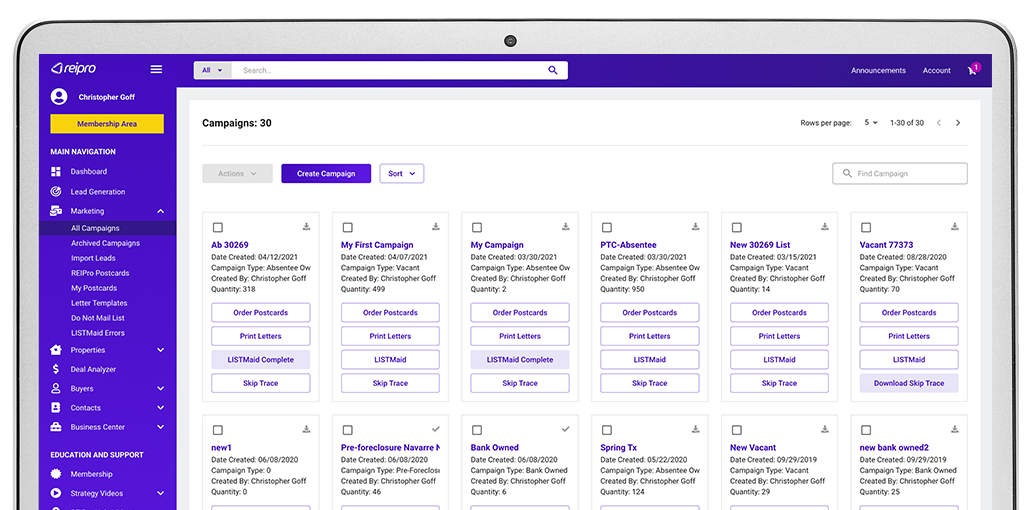Check the My First Campaign checkbox
The width and height of the screenshot is (1031, 510).
point(347,228)
